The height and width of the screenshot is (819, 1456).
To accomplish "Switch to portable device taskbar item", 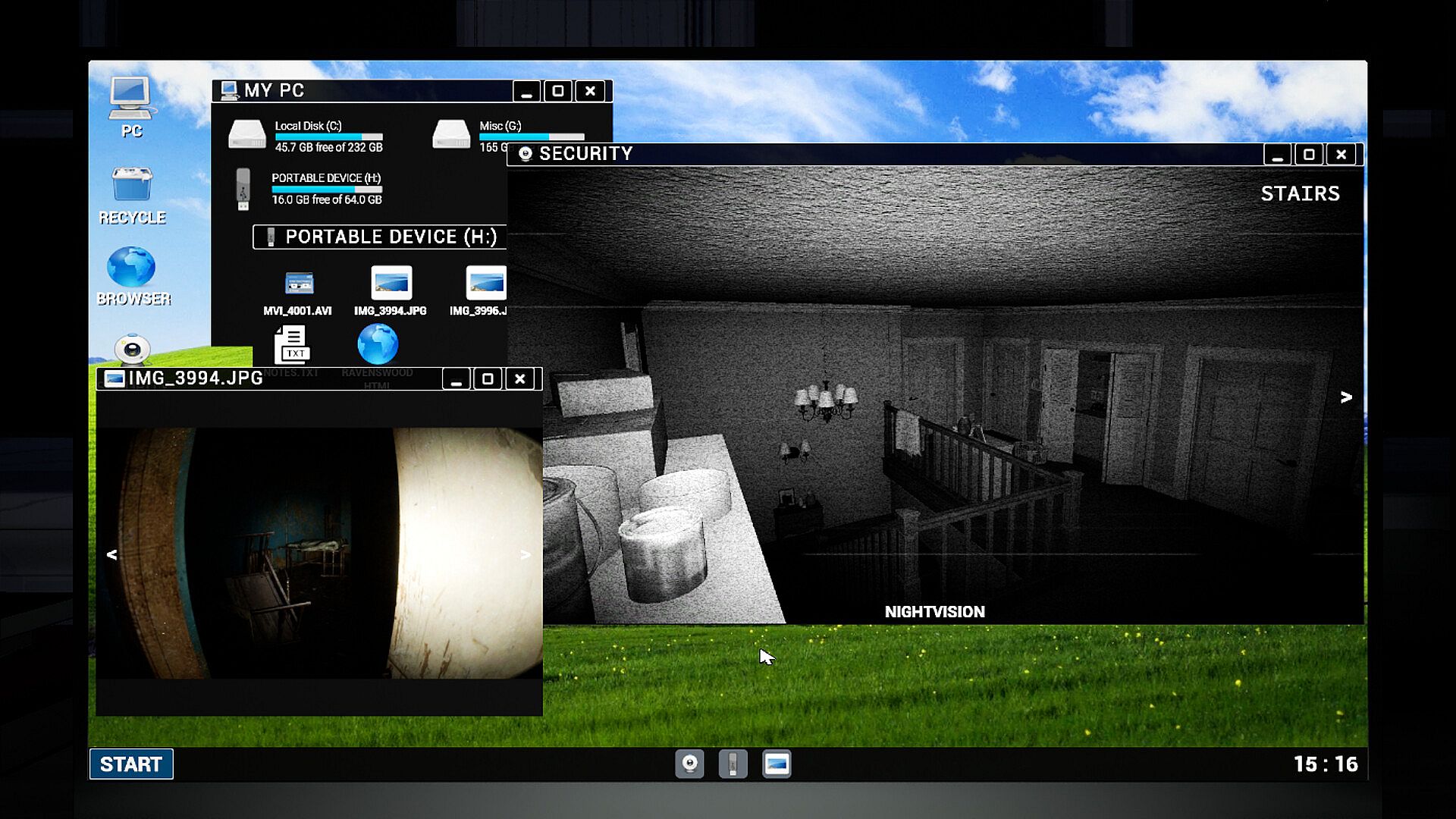I will [x=733, y=764].
